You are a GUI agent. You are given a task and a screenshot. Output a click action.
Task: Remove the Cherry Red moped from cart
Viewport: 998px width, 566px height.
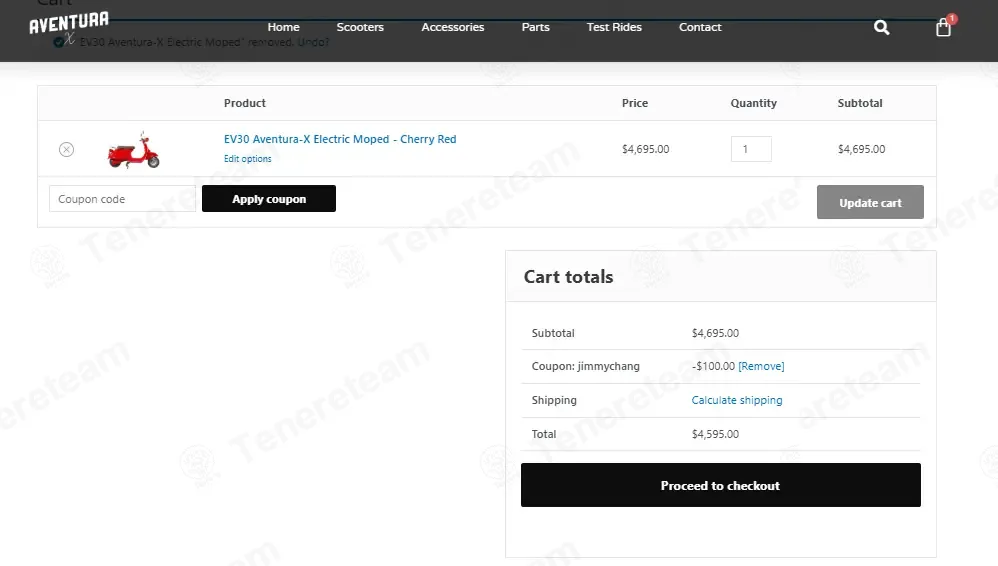click(x=66, y=150)
